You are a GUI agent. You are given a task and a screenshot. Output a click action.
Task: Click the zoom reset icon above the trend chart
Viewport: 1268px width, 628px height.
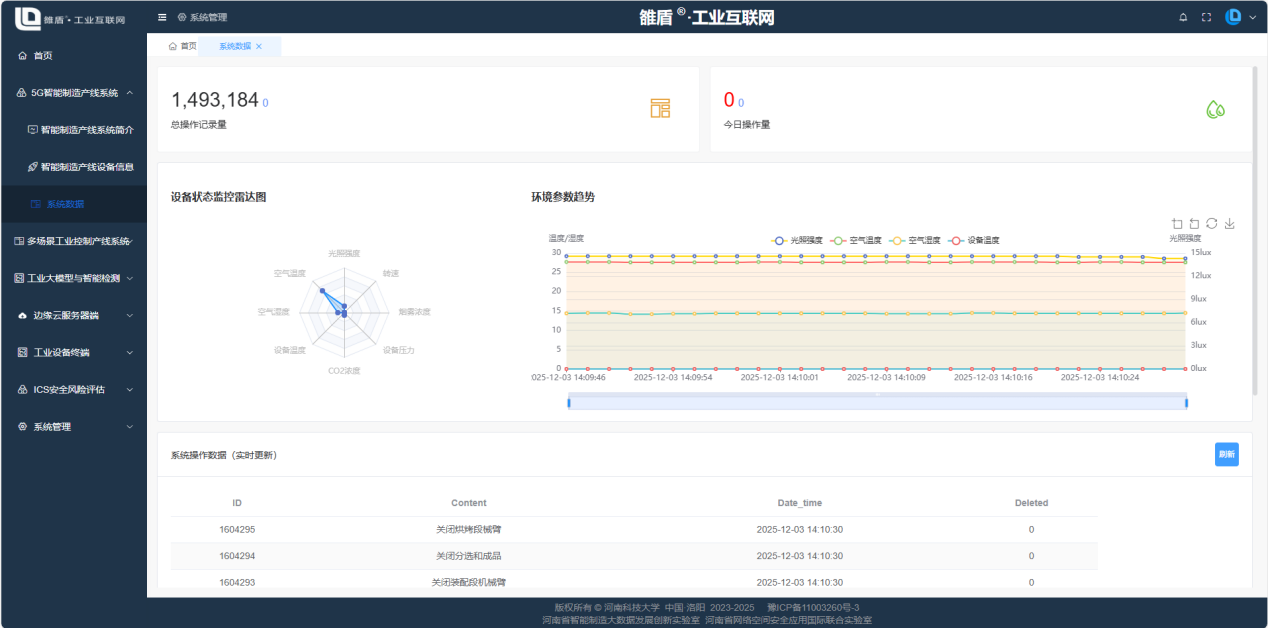pyautogui.click(x=1194, y=223)
